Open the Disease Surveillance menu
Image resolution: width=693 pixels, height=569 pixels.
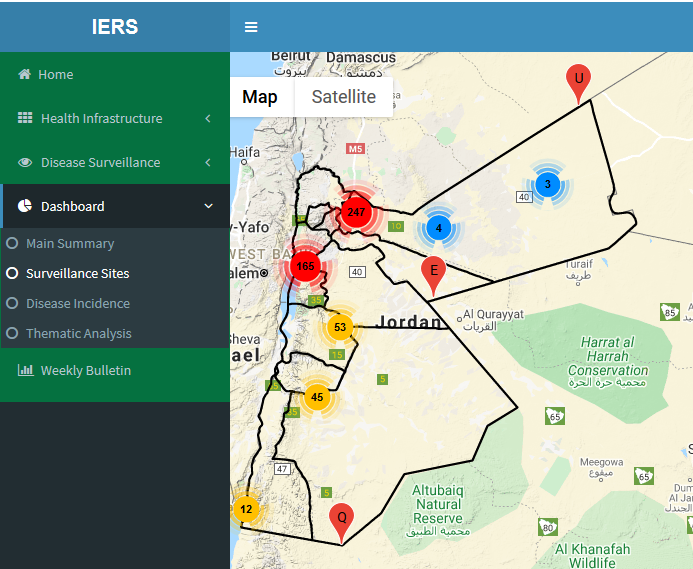coord(115,162)
